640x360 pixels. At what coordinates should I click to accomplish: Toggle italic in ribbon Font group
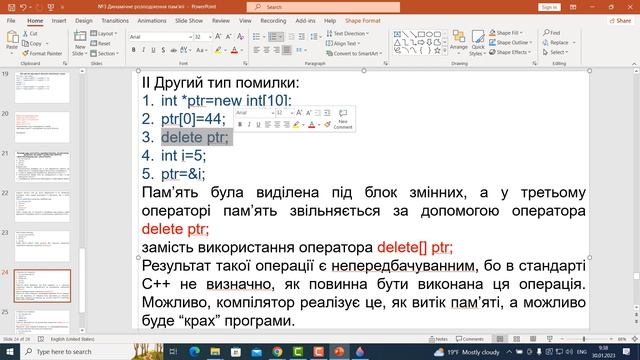143,50
